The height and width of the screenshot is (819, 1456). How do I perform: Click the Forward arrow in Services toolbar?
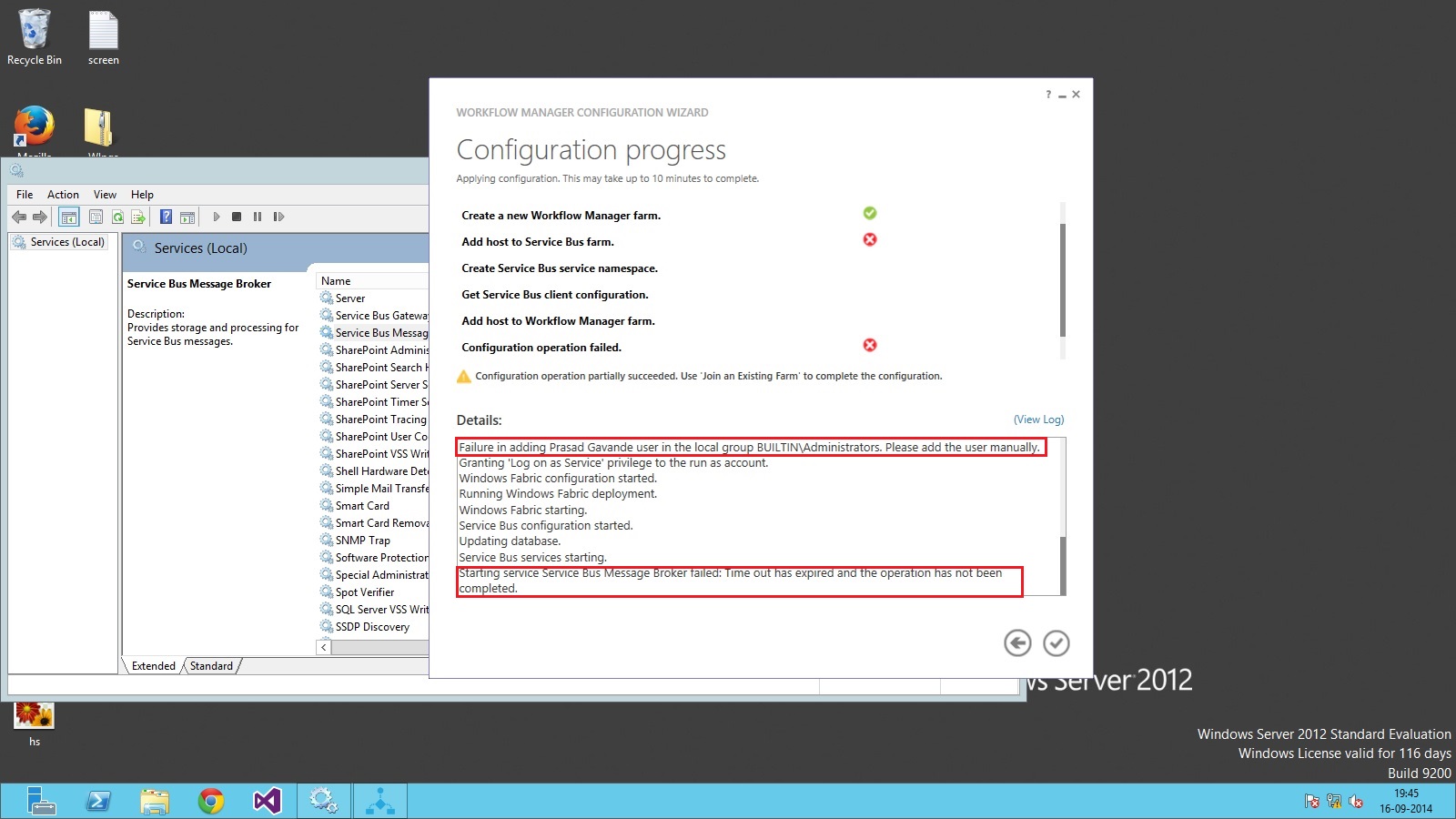point(39,217)
